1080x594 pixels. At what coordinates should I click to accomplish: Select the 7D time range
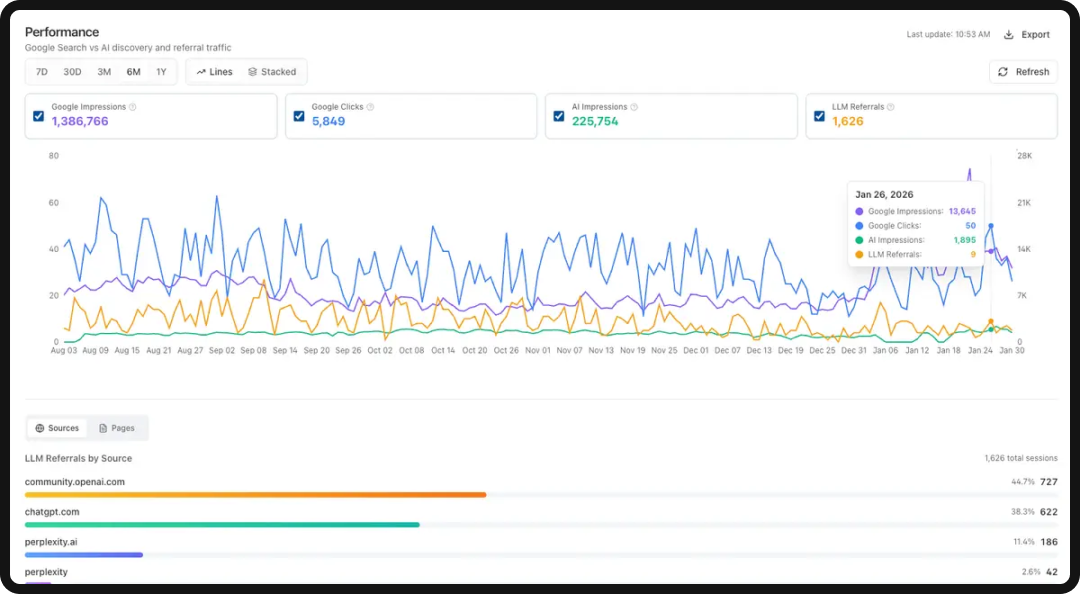coord(41,71)
